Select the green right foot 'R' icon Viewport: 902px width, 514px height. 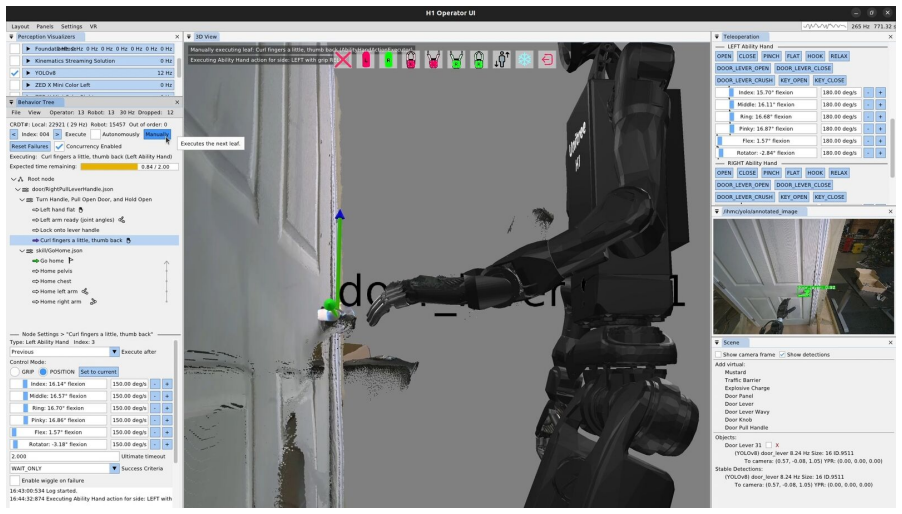coord(388,60)
